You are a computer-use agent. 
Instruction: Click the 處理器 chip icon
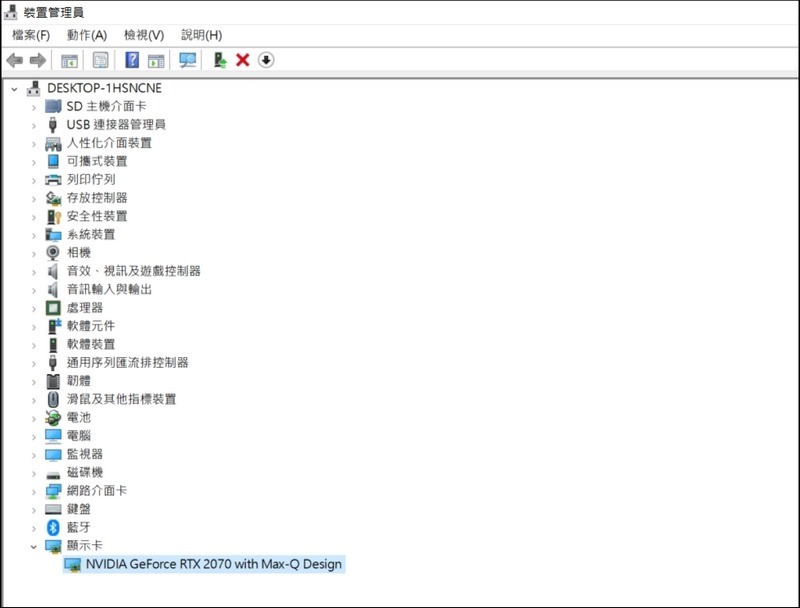pyautogui.click(x=53, y=308)
